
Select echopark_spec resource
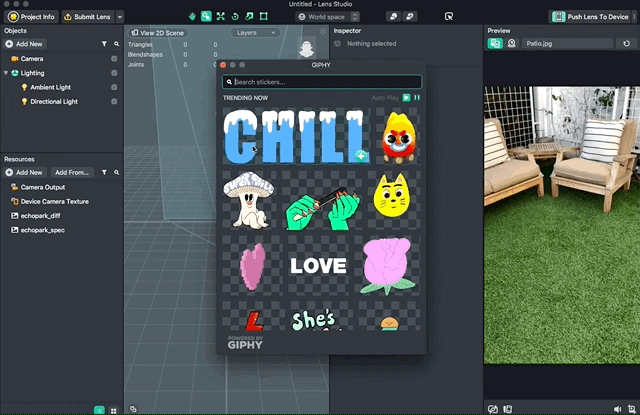click(x=42, y=230)
